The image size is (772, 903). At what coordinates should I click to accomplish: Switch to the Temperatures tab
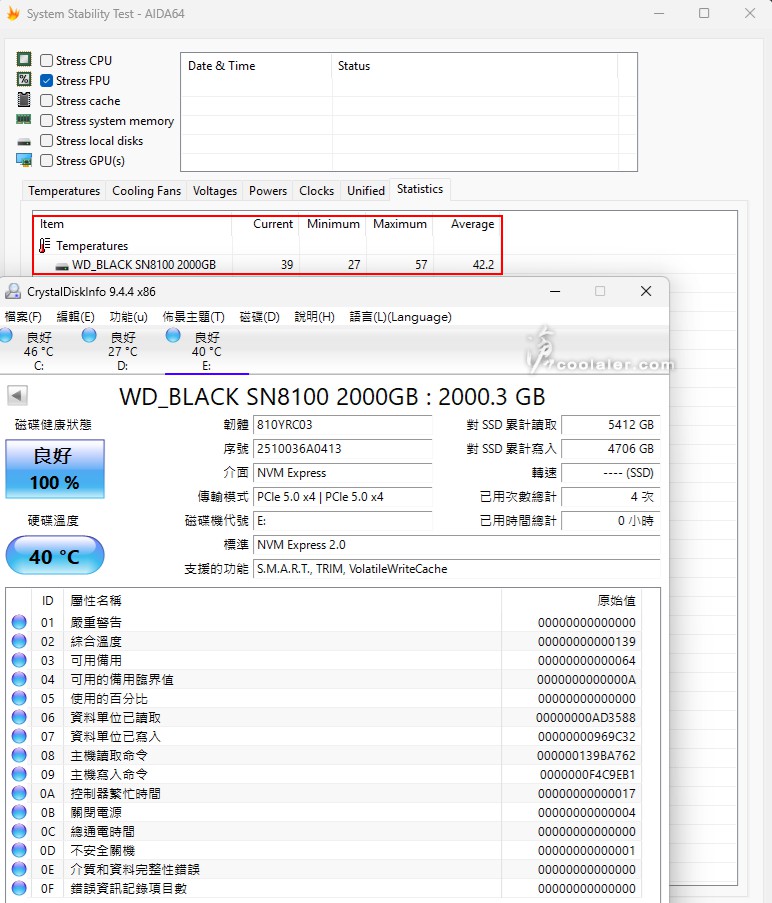[64, 191]
